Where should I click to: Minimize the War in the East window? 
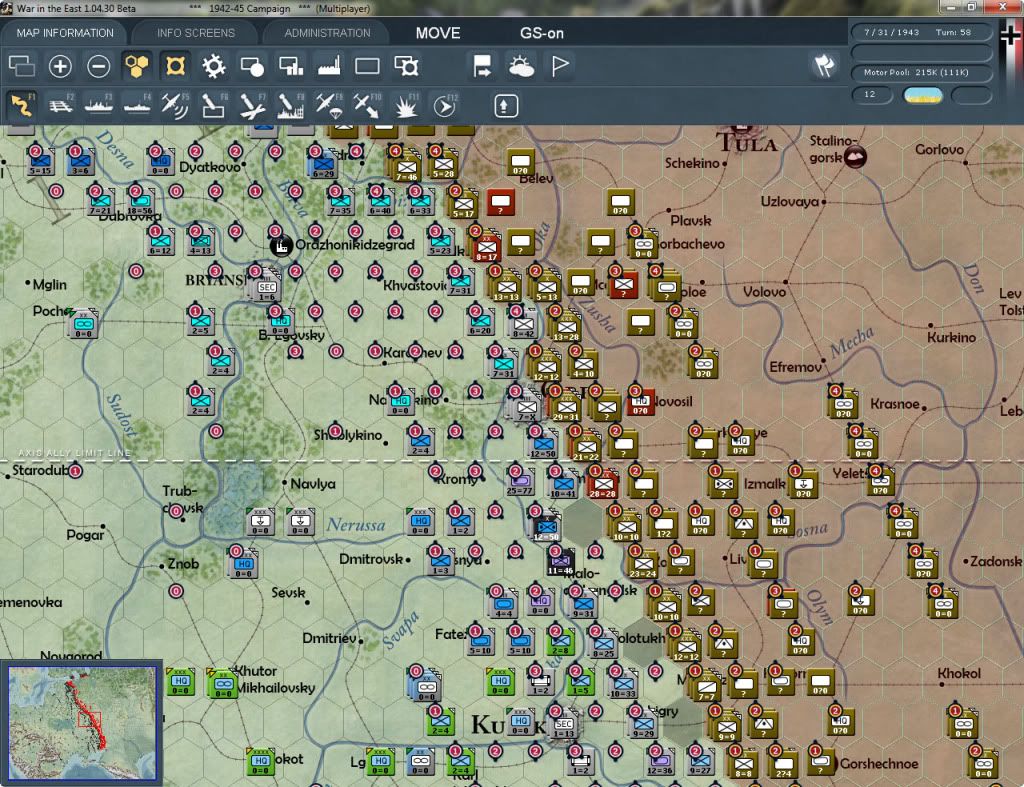950,7
